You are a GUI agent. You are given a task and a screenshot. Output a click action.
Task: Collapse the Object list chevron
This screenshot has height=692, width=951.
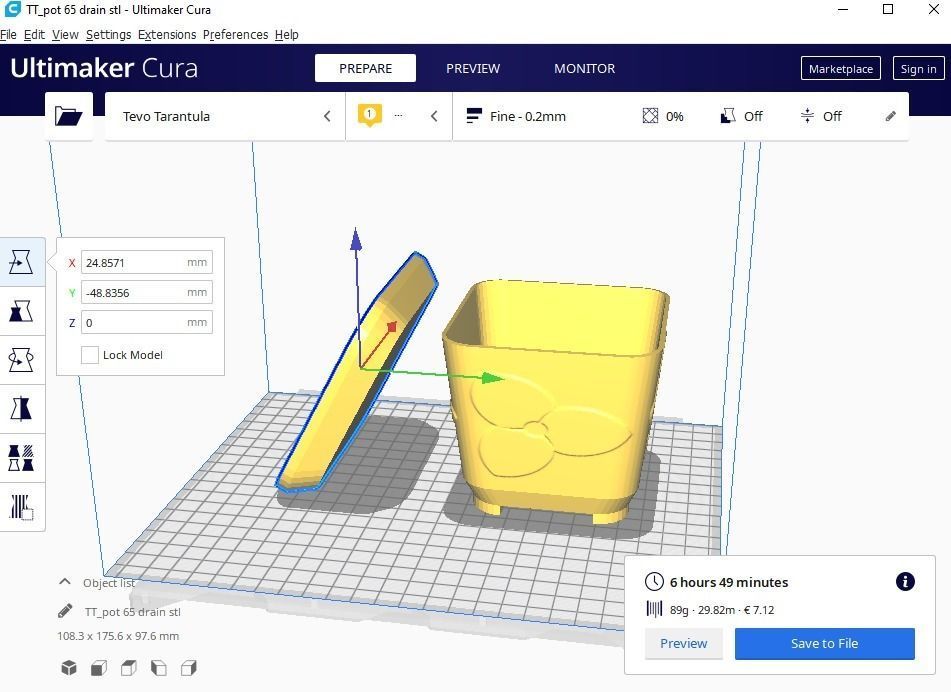[64, 582]
